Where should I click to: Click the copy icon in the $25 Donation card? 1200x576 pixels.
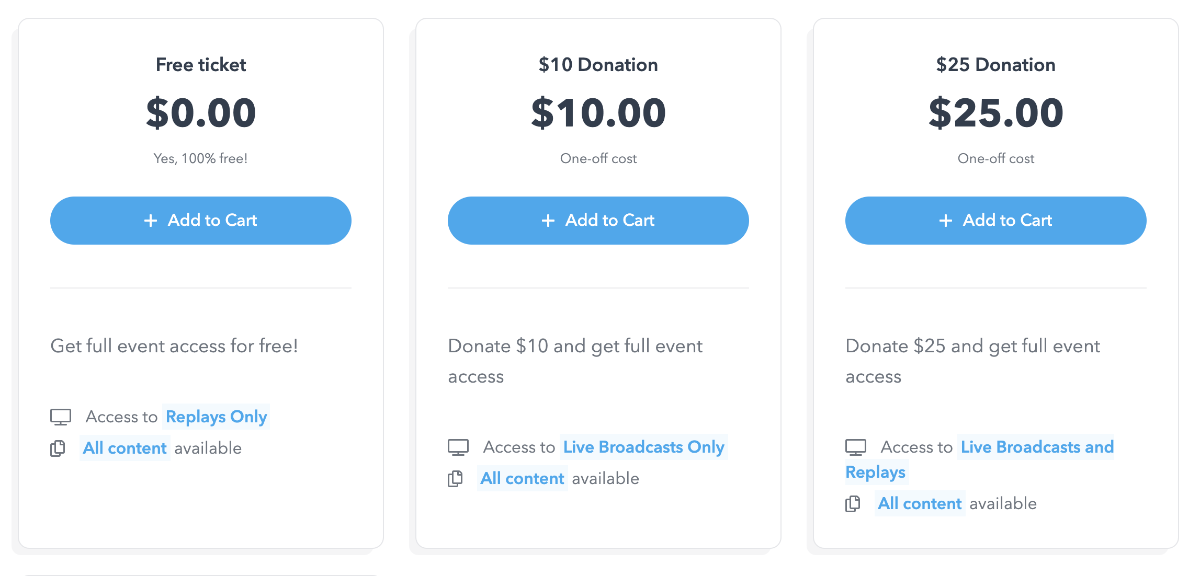pyautogui.click(x=853, y=504)
